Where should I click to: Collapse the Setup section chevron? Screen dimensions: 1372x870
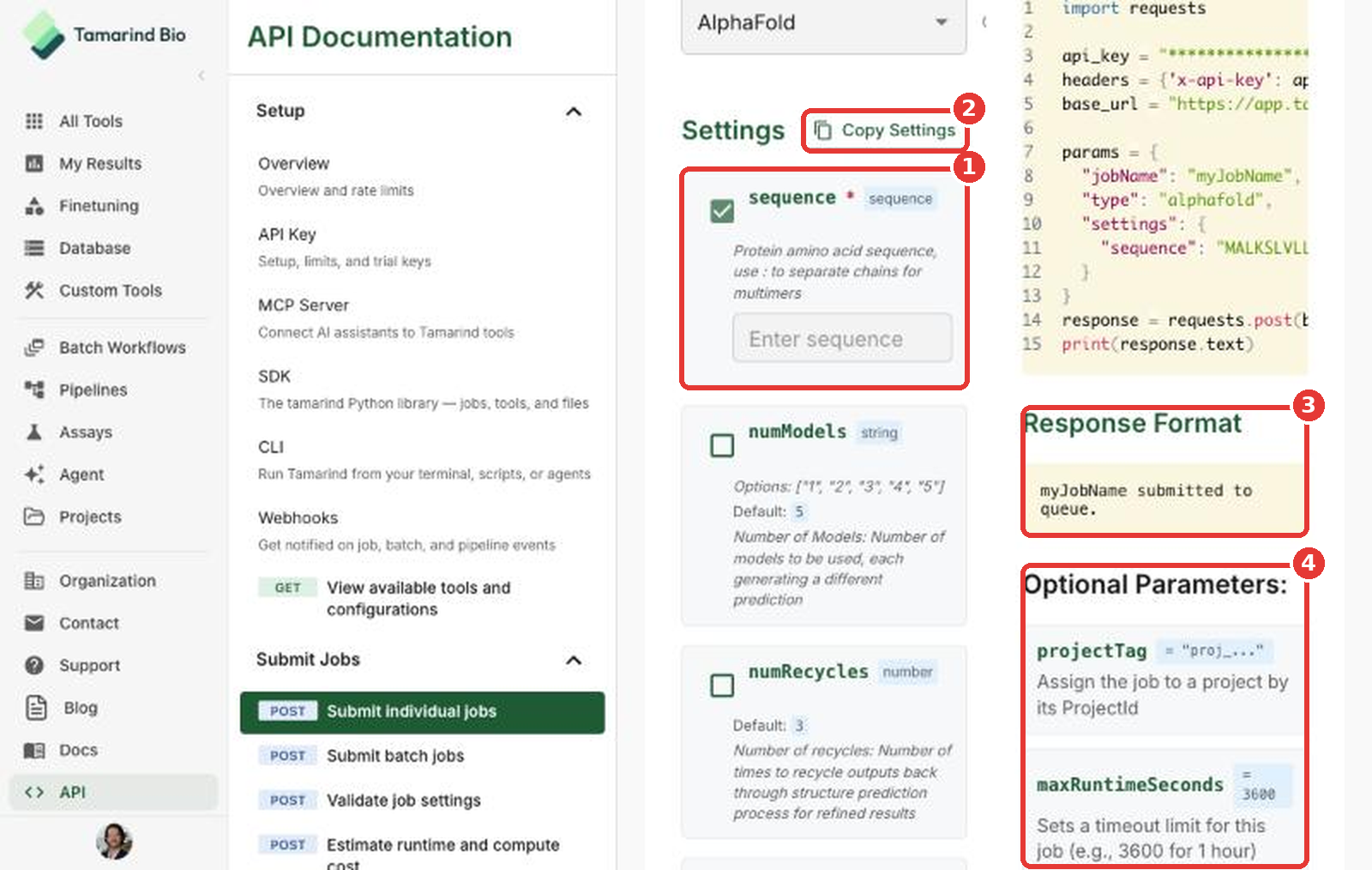pos(574,112)
